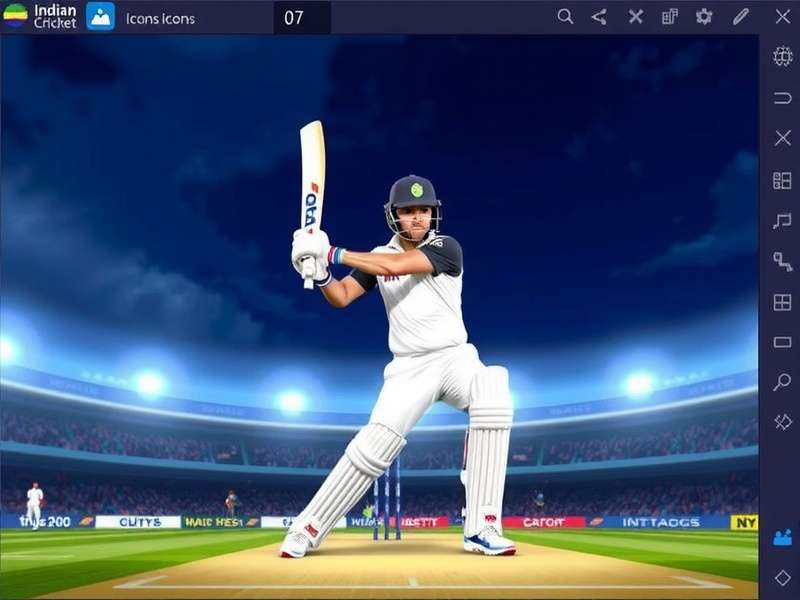Image resolution: width=800 pixels, height=600 pixels.
Task: Select the pencil edit icon
Action: click(740, 16)
